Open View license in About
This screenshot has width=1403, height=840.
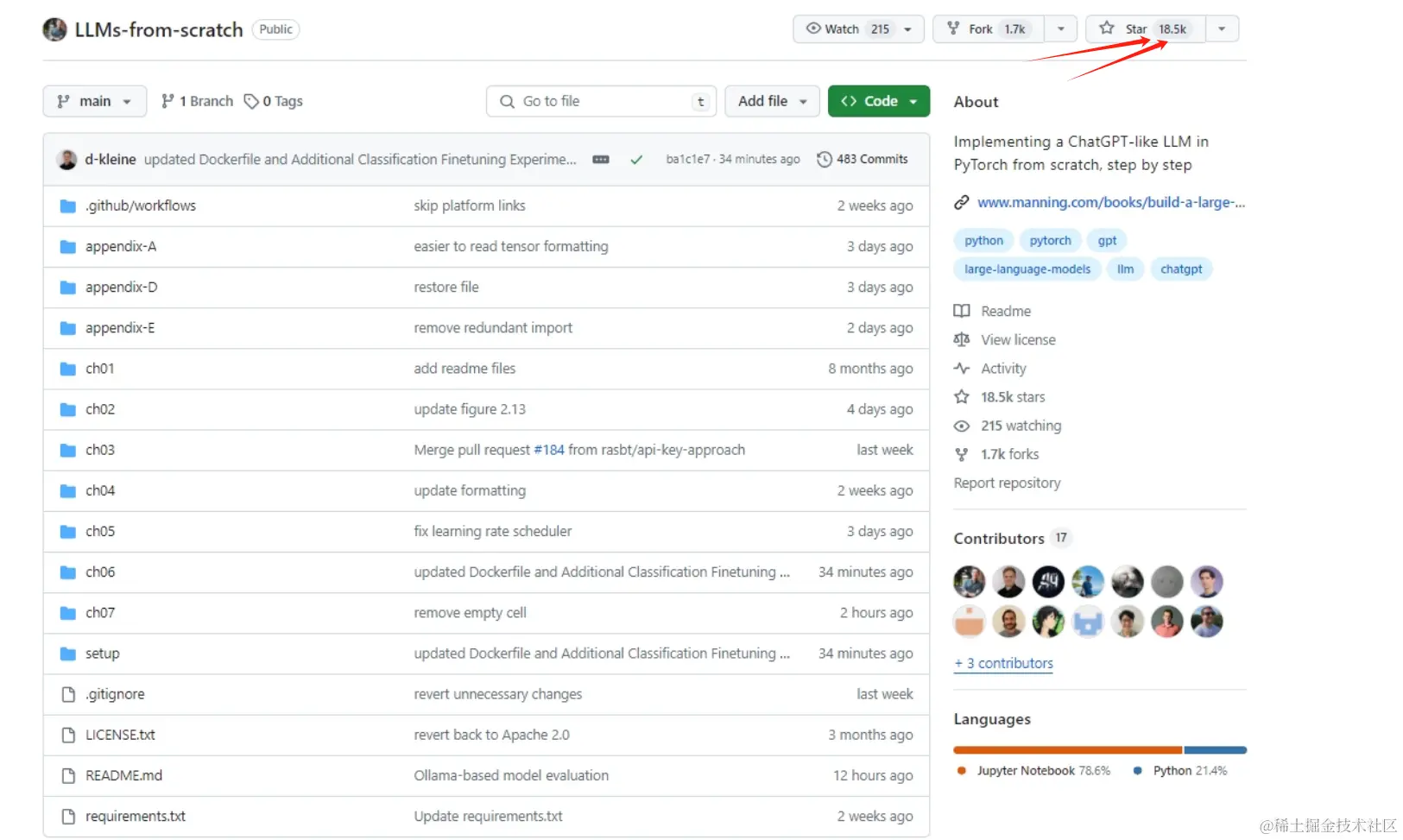point(1005,340)
